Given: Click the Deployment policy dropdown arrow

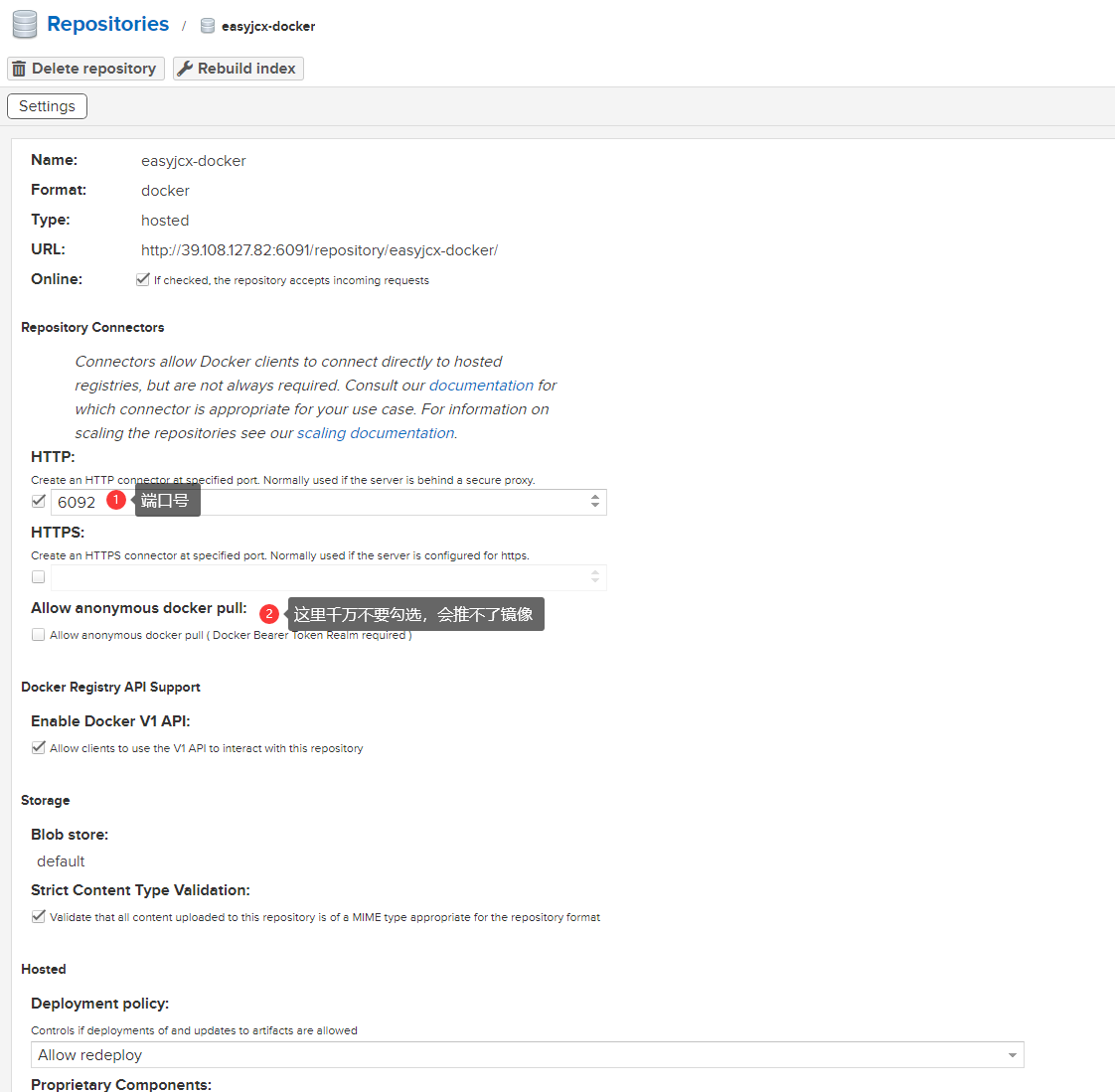Looking at the screenshot, I should pyautogui.click(x=1012, y=1055).
